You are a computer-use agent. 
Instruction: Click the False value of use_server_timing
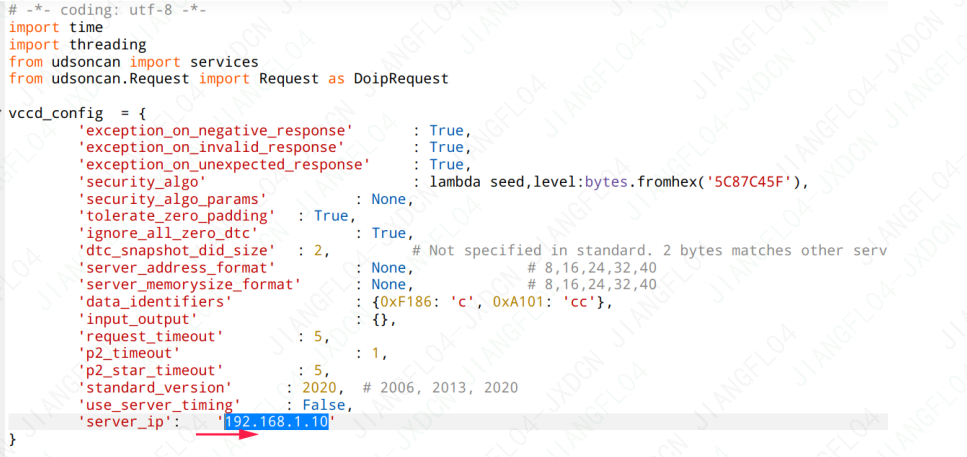pyautogui.click(x=327, y=405)
